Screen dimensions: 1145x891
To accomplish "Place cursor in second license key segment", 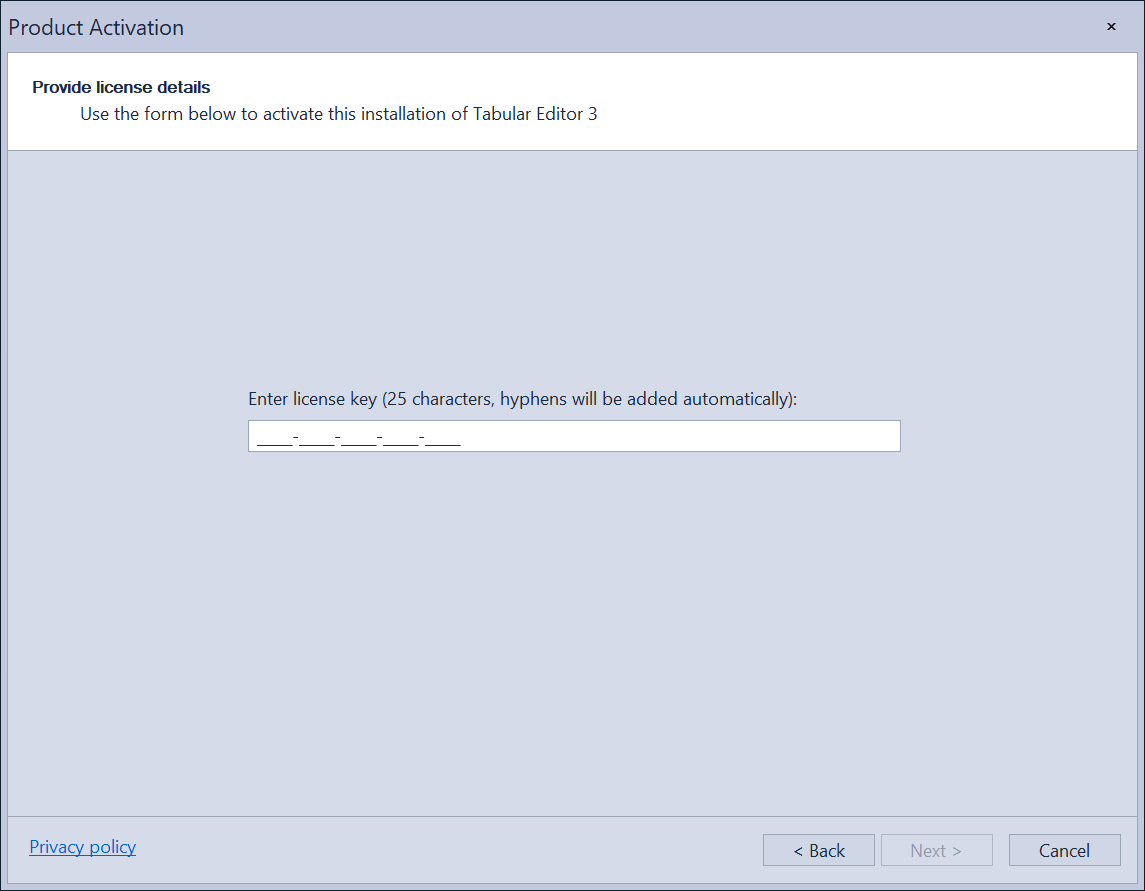I will [x=317, y=438].
